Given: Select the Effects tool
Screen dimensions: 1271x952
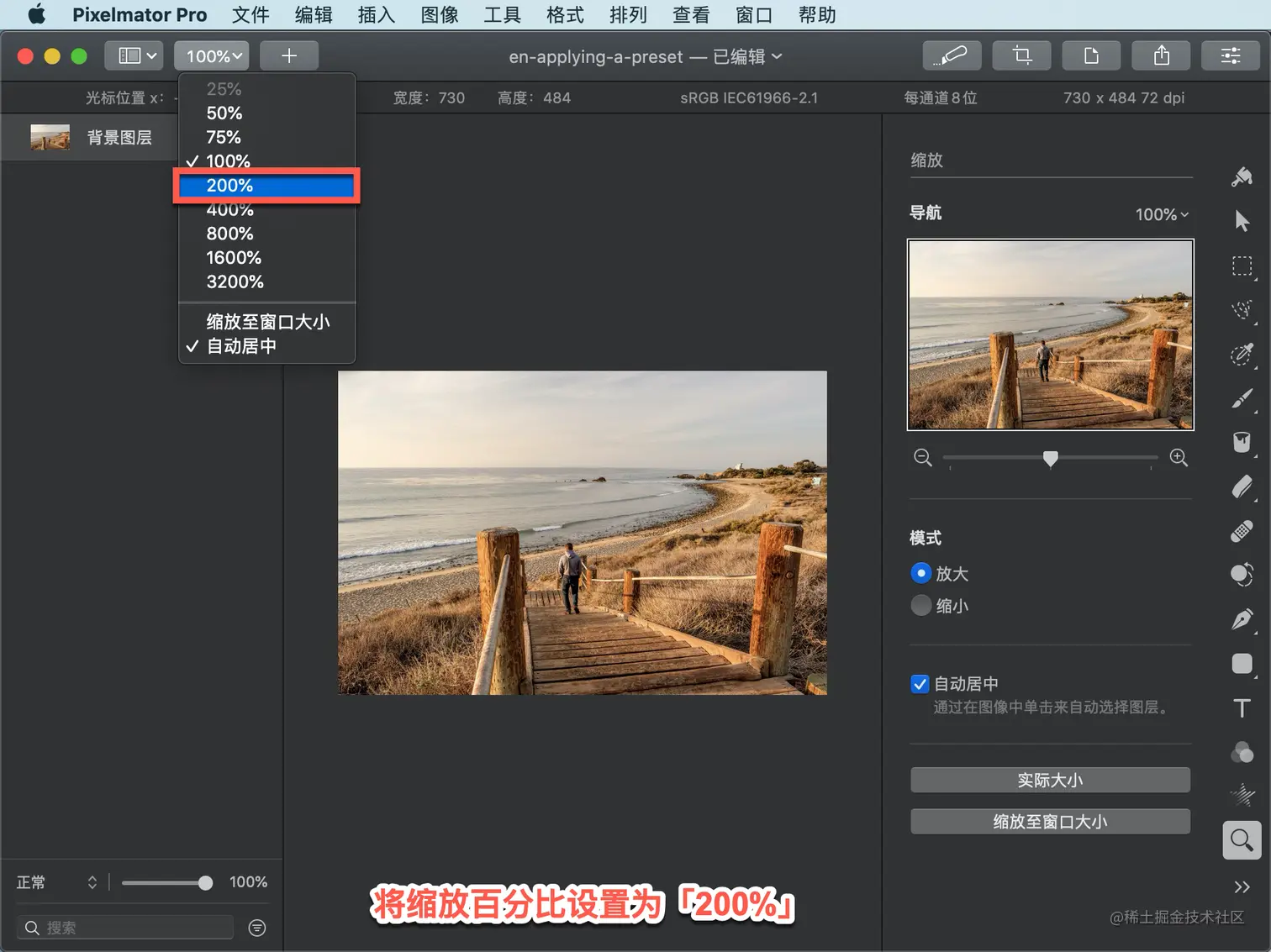Looking at the screenshot, I should (1242, 795).
